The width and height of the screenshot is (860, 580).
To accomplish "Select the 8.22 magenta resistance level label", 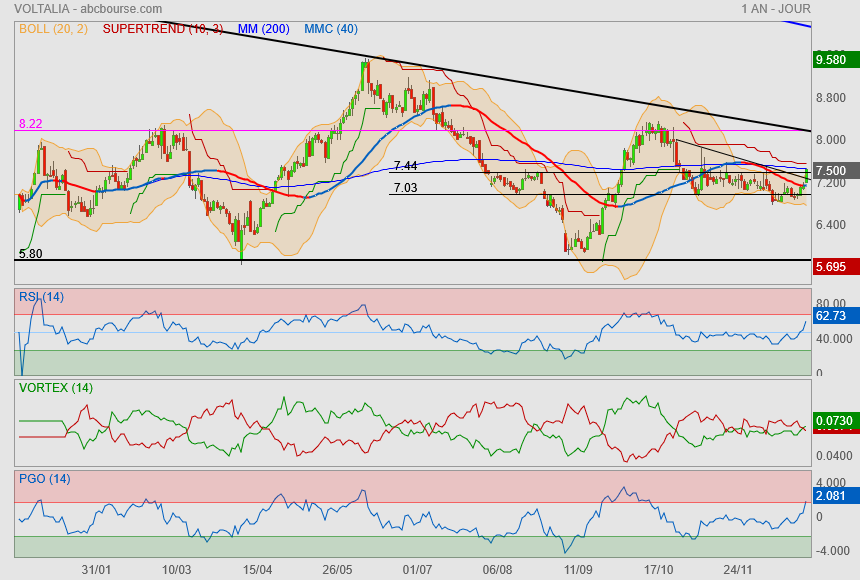I will coord(30,124).
